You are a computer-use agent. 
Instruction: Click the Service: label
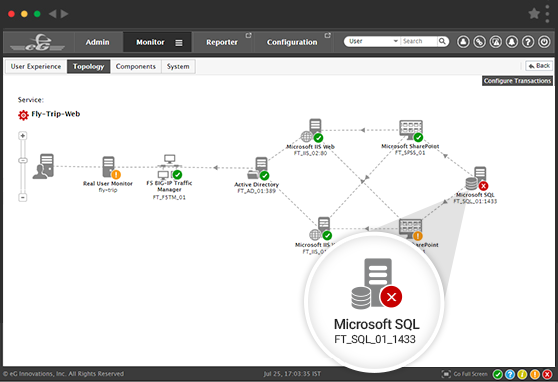point(31,100)
